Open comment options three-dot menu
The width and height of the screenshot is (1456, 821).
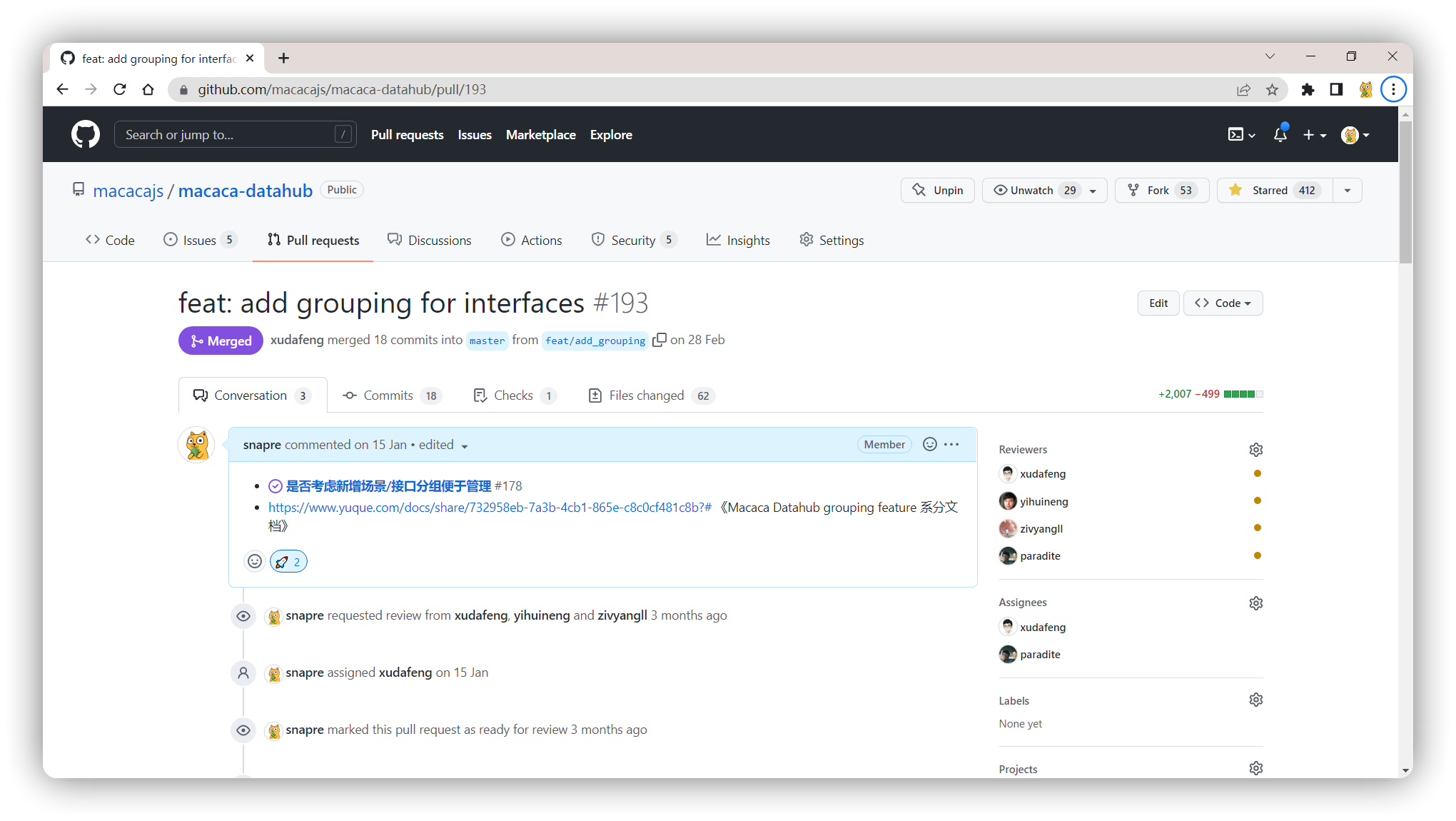pyautogui.click(x=951, y=444)
